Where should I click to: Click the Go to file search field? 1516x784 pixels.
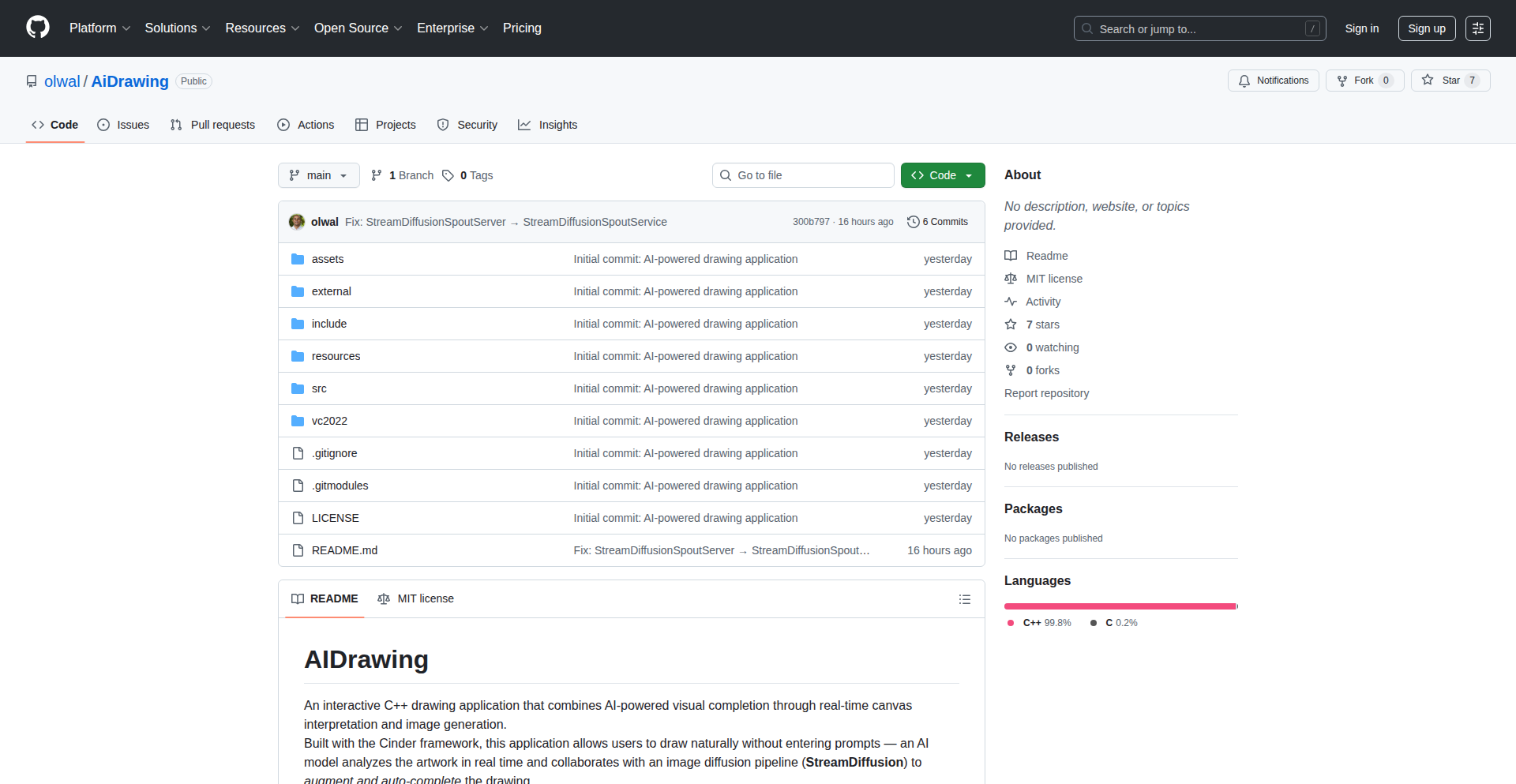[x=803, y=175]
